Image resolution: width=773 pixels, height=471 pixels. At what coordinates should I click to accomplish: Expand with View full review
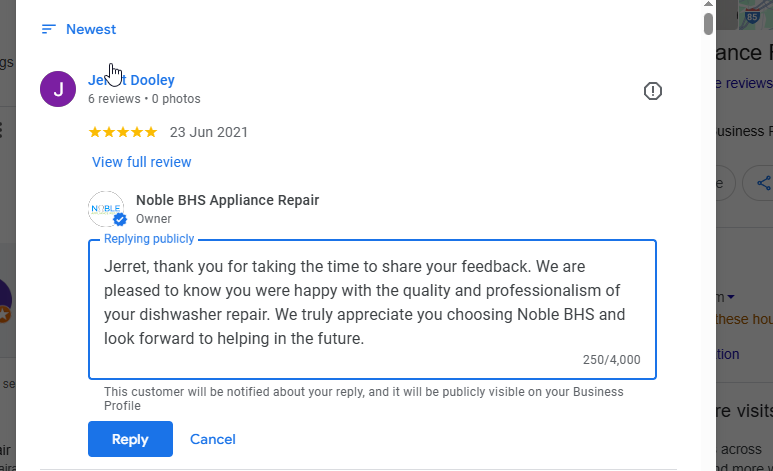click(141, 162)
